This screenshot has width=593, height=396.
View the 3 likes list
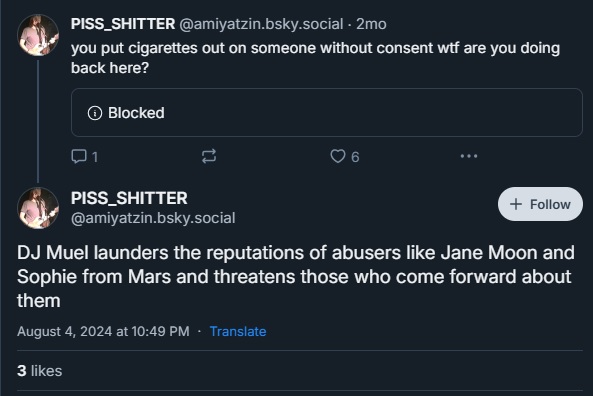40,371
